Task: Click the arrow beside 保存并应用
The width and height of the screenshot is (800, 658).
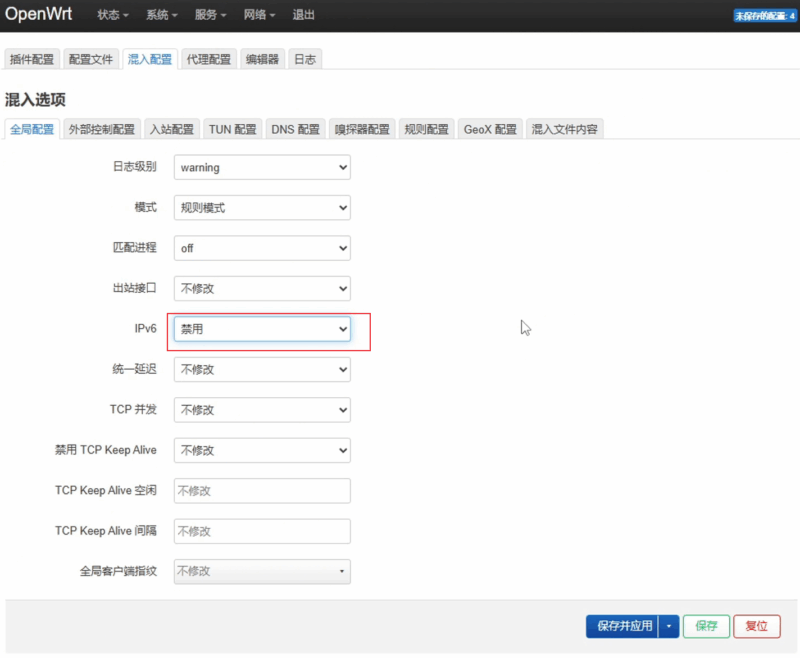Action: coord(669,626)
